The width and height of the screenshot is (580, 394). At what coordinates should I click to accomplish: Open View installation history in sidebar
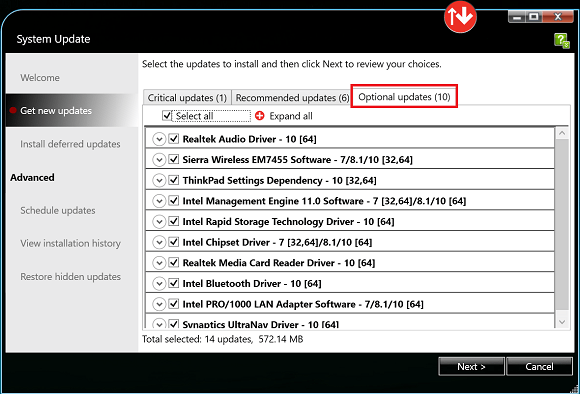click(71, 243)
